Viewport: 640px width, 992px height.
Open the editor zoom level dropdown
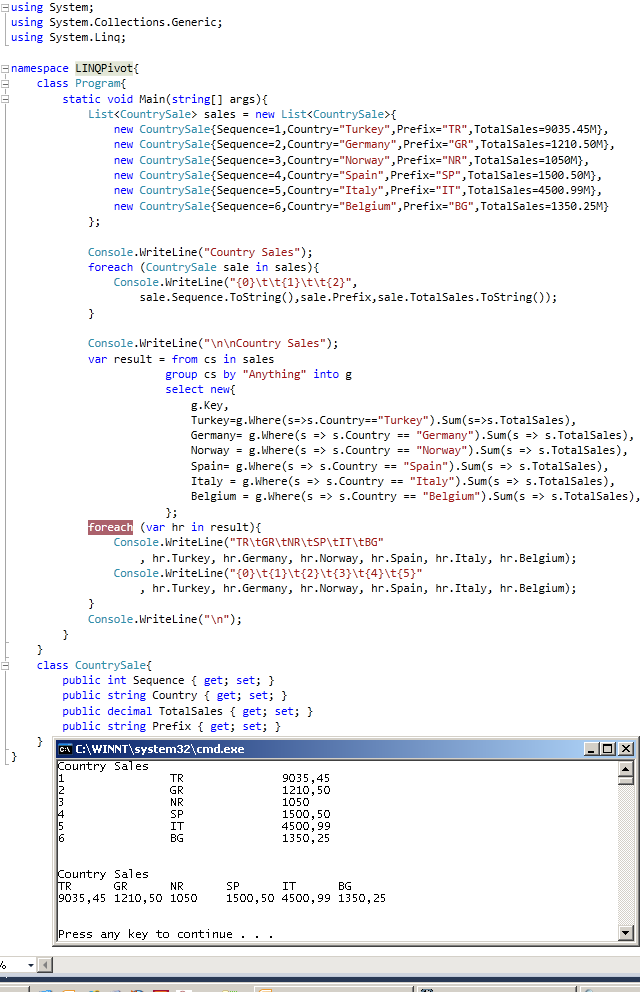click(30, 965)
